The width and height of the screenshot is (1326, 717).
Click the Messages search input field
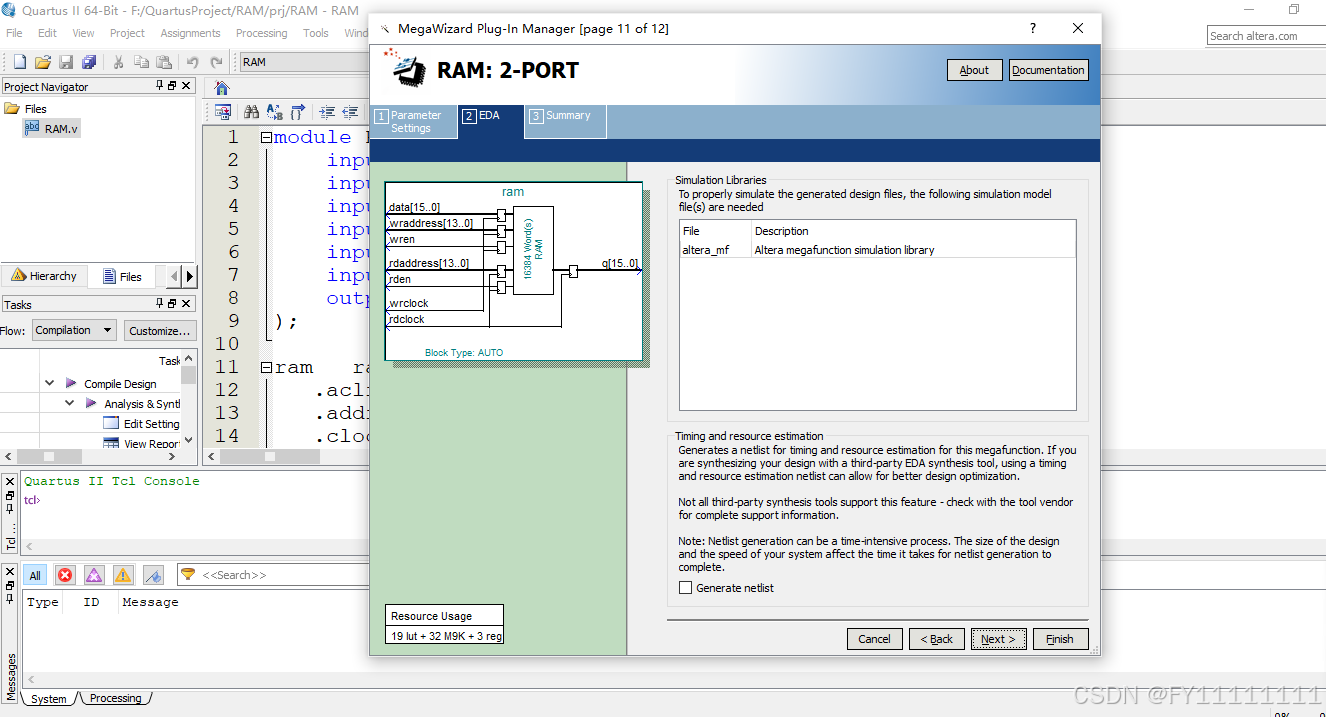[285, 575]
